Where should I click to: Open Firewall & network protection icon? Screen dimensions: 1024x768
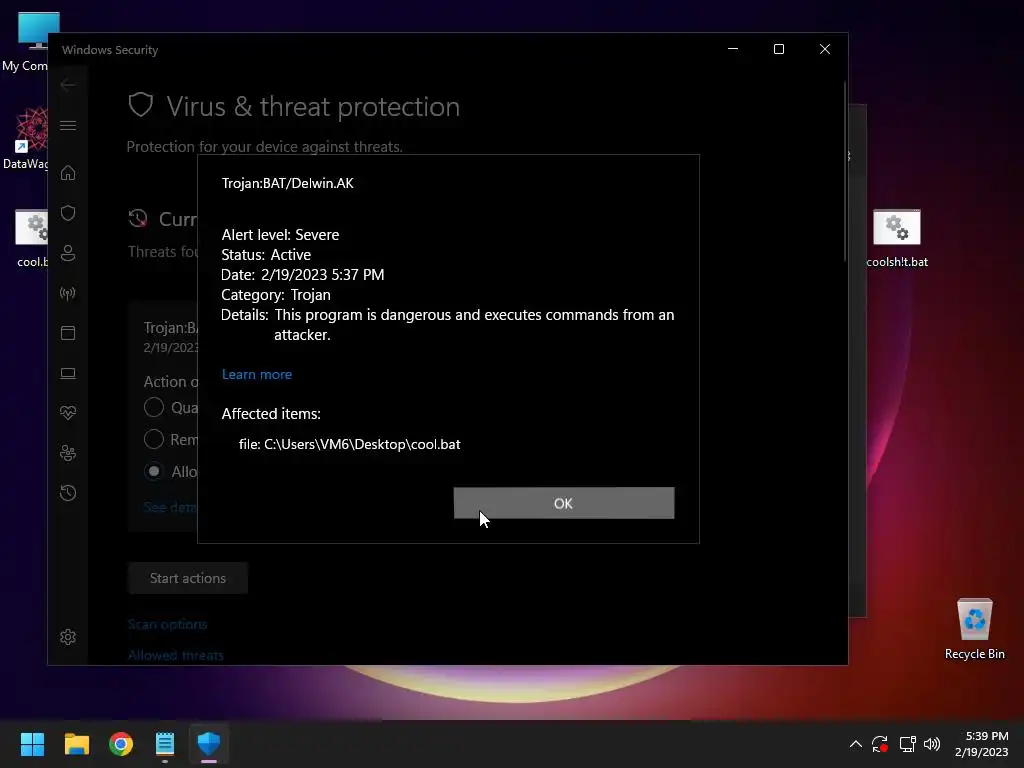[x=68, y=293]
